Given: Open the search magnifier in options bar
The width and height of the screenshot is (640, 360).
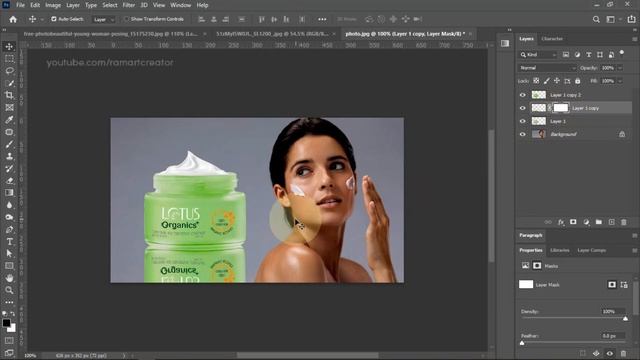Looking at the screenshot, I should coord(596,19).
